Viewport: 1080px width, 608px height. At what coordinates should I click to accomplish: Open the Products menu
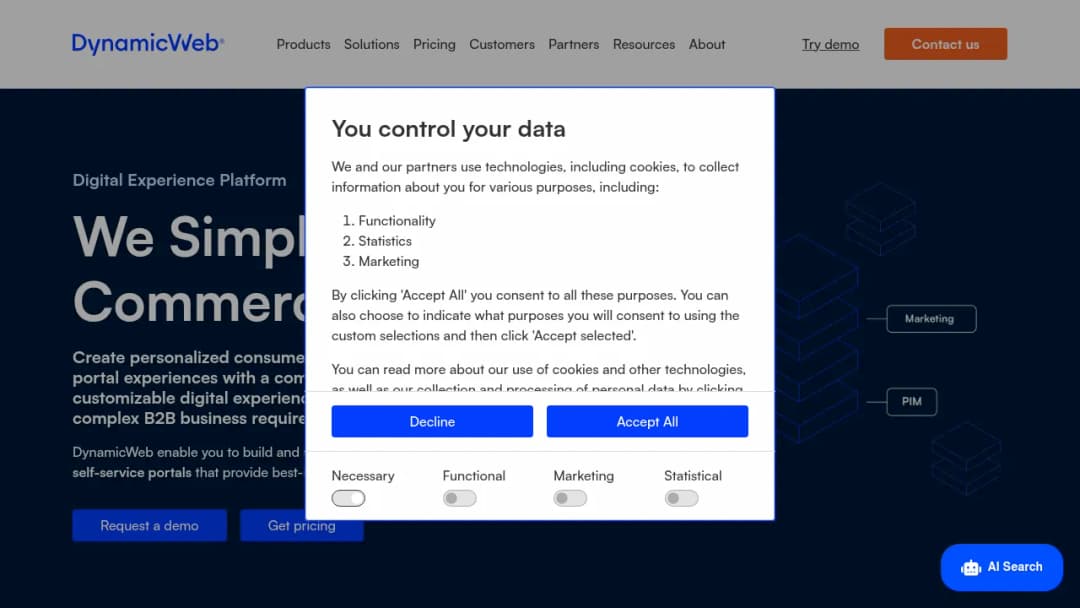coord(303,44)
